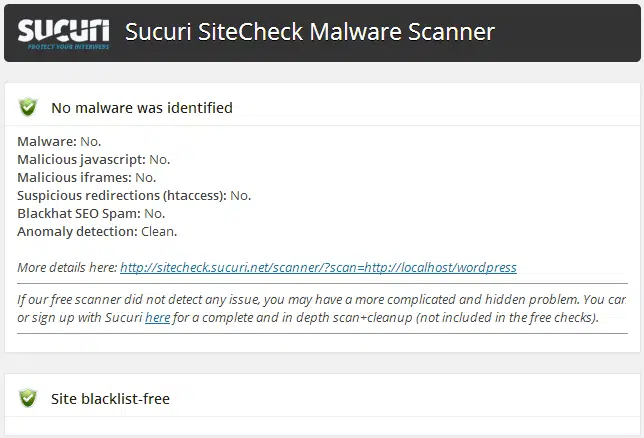Viewport: 644px width, 438px height.
Task: Click the "Anomaly detection: Clean." result
Action: pos(97,231)
